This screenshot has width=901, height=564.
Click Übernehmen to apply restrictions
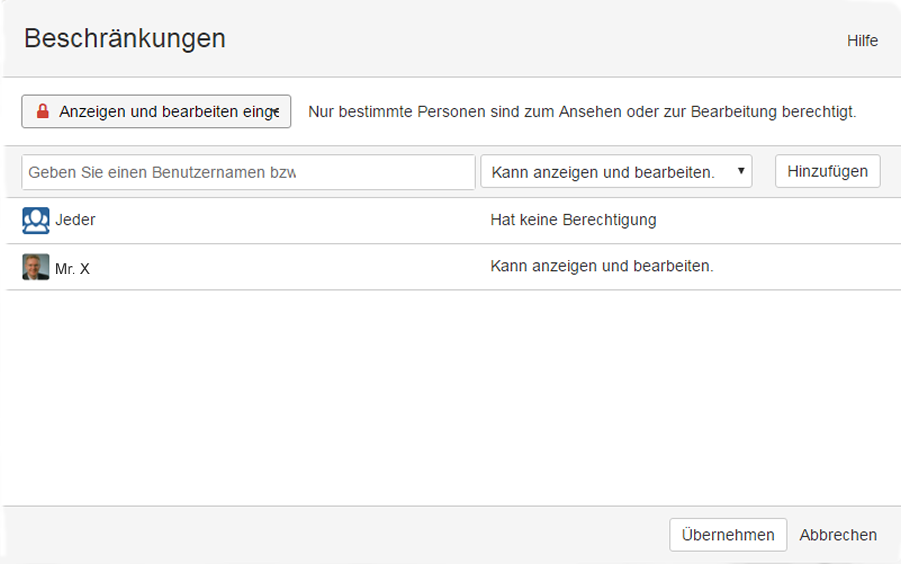coord(727,535)
